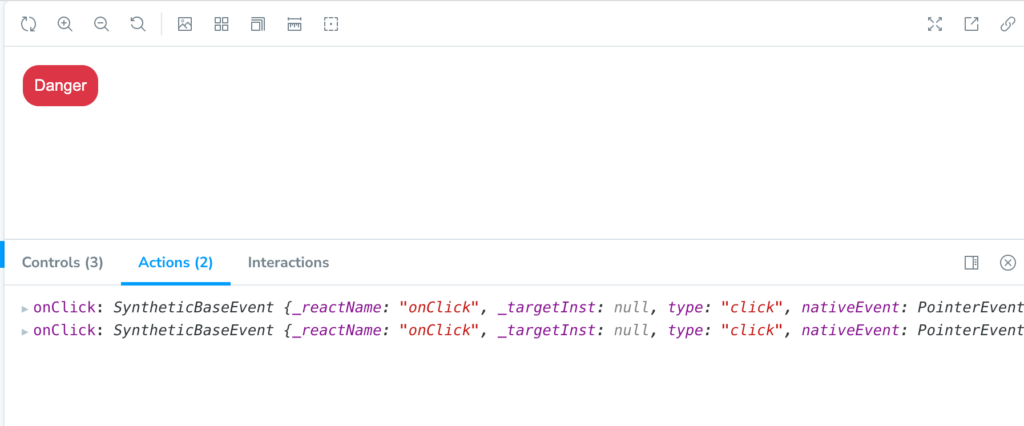Reset the canvas zoom level
Screen dimensions: 1024x426
coord(138,24)
